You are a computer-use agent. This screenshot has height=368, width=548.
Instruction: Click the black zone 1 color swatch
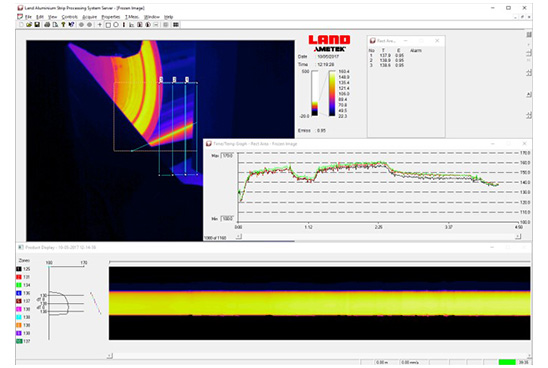click(19, 269)
